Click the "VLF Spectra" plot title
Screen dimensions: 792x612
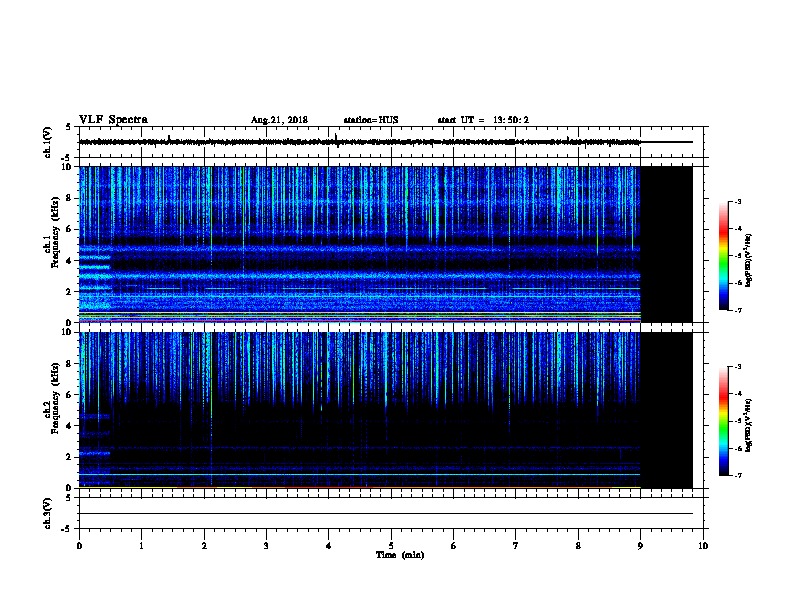pos(113,120)
